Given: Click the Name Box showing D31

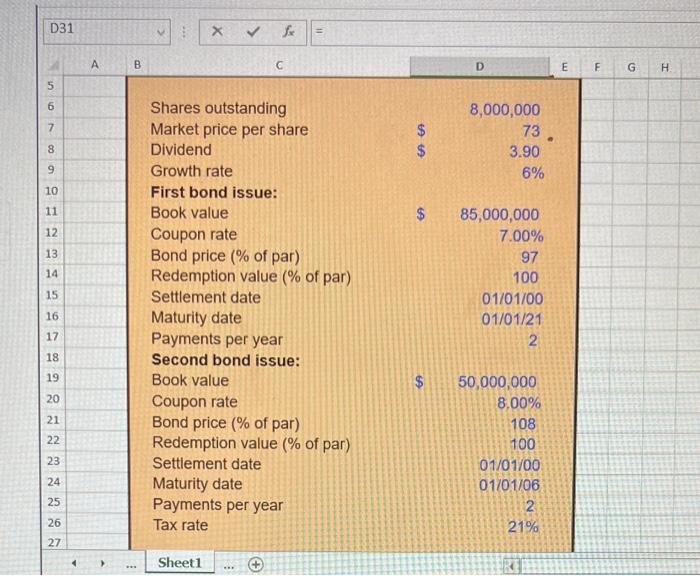Looking at the screenshot, I should coord(107,31).
